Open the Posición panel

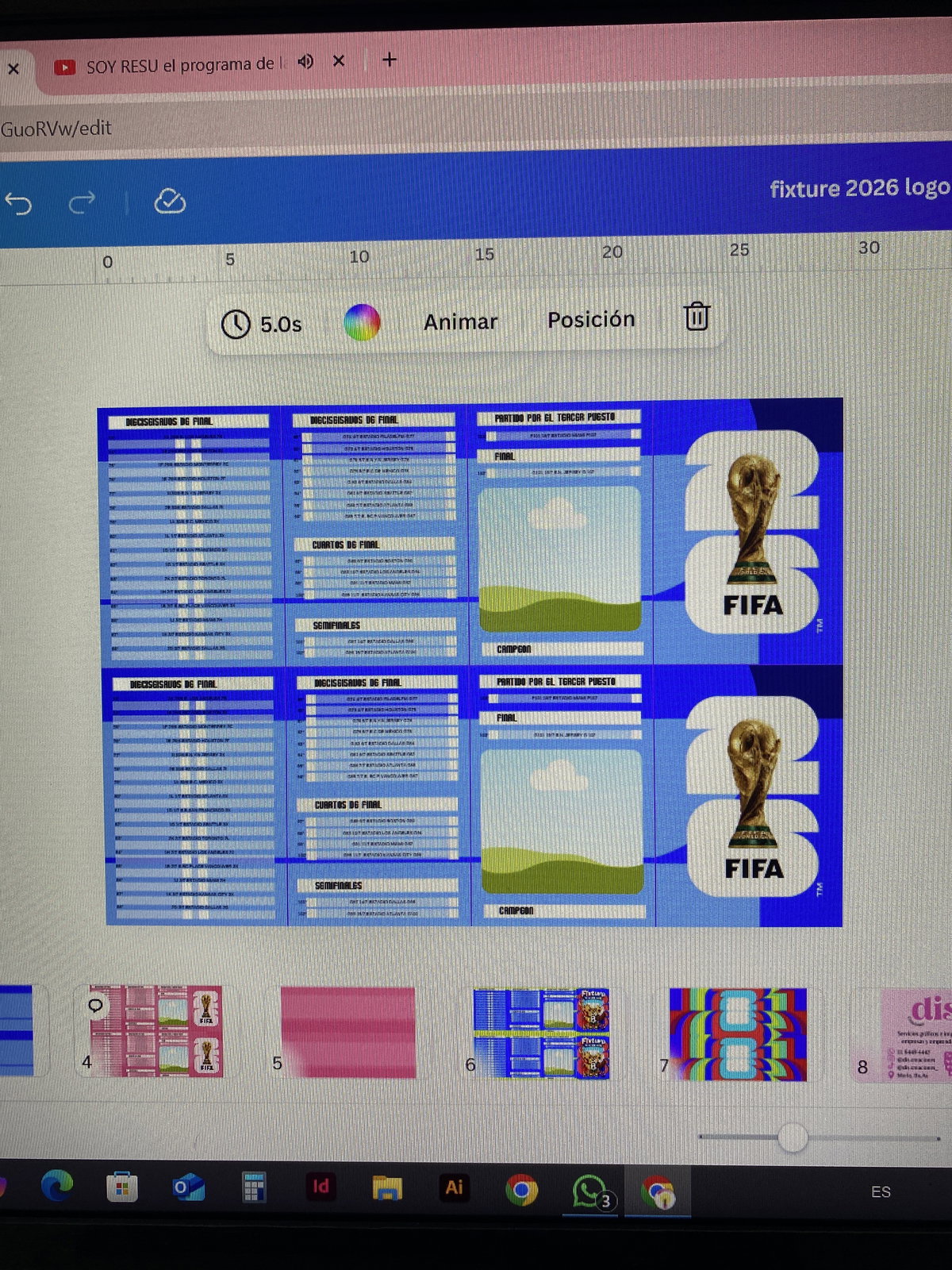click(591, 319)
